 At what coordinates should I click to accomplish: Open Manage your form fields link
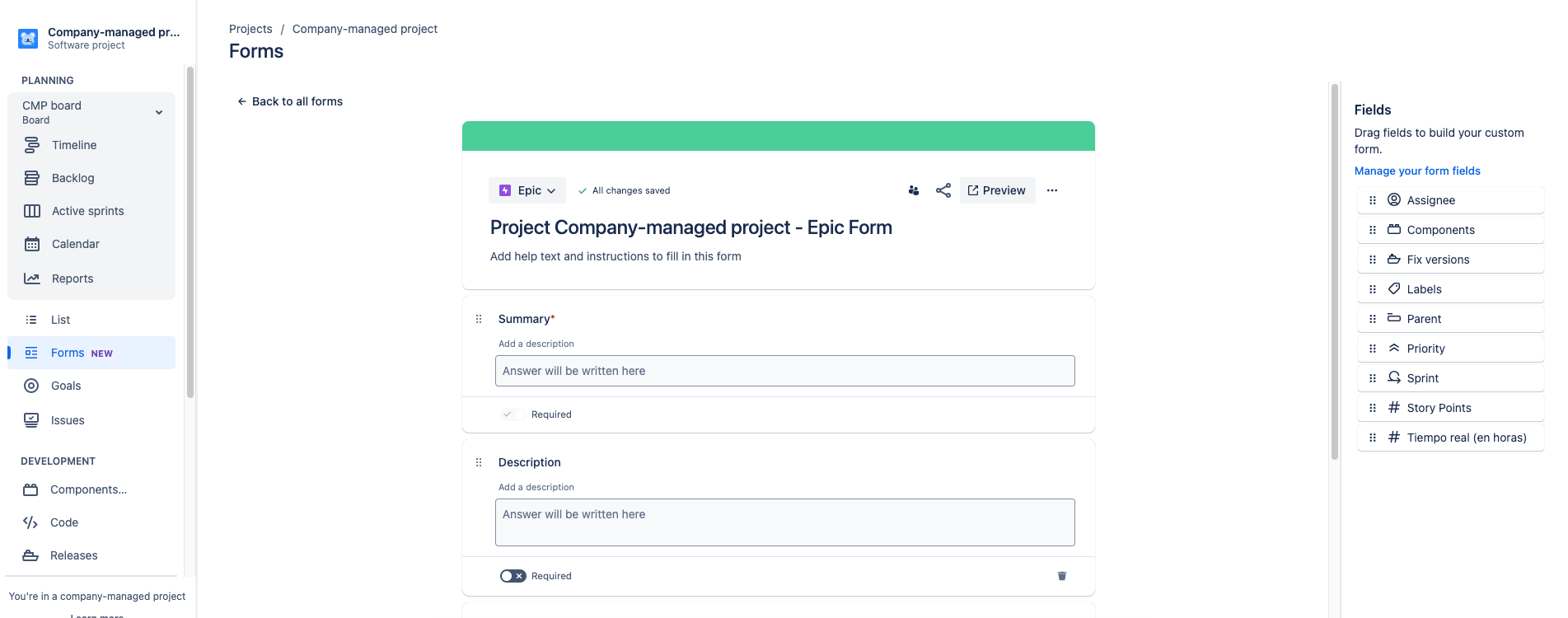coord(1417,171)
